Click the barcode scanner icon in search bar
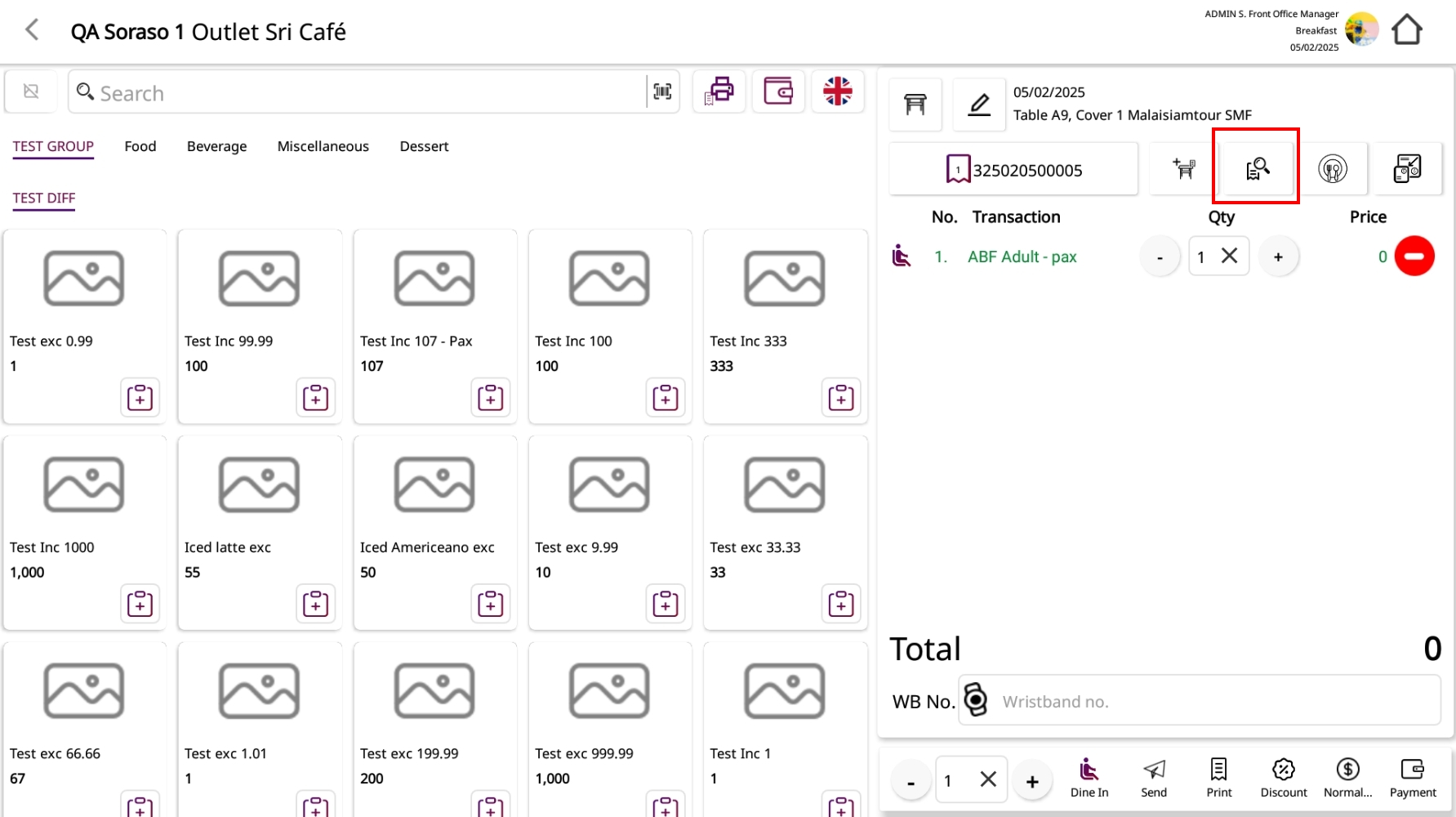The width and height of the screenshot is (1456, 817). (662, 92)
